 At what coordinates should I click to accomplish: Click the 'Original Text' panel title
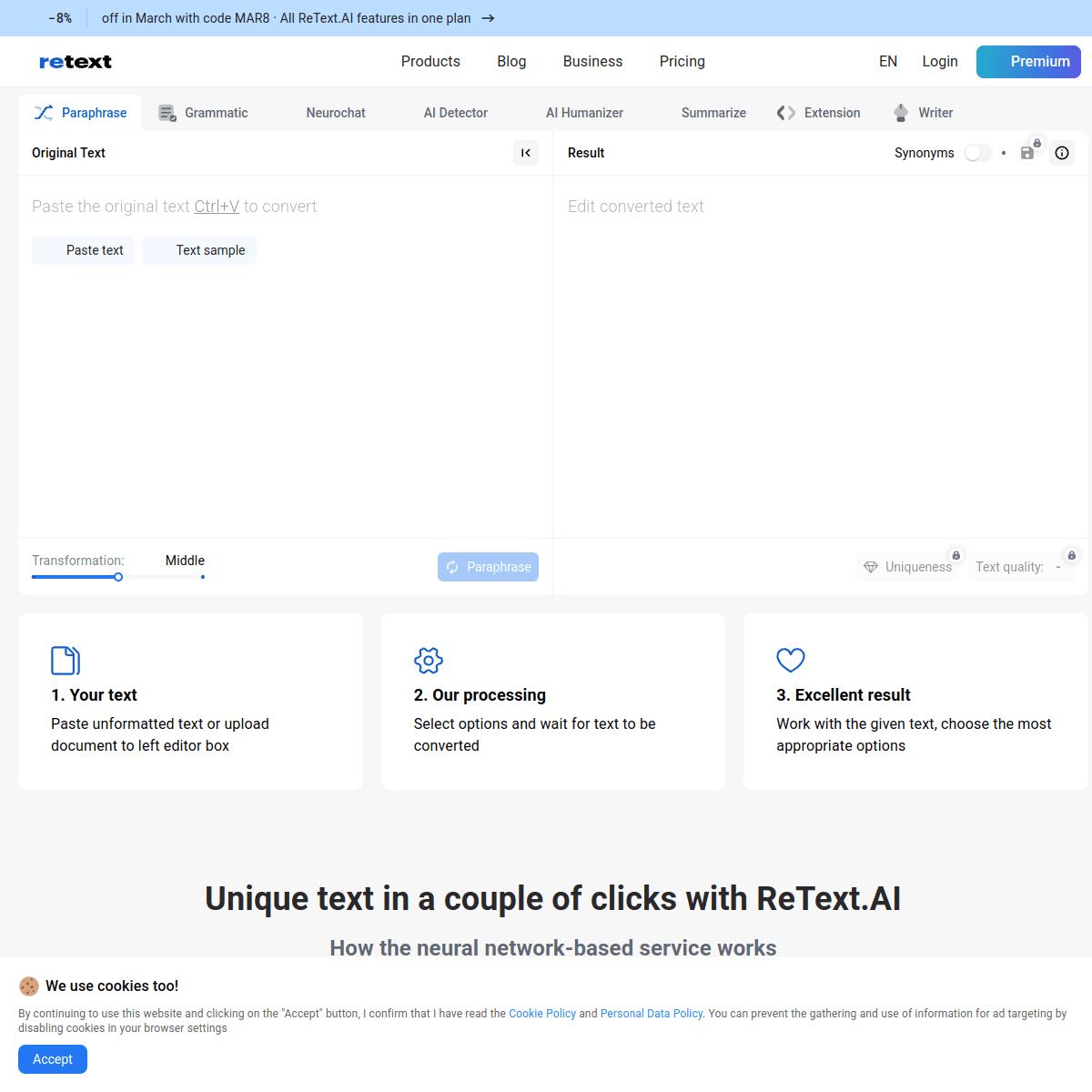pyautogui.click(x=68, y=153)
